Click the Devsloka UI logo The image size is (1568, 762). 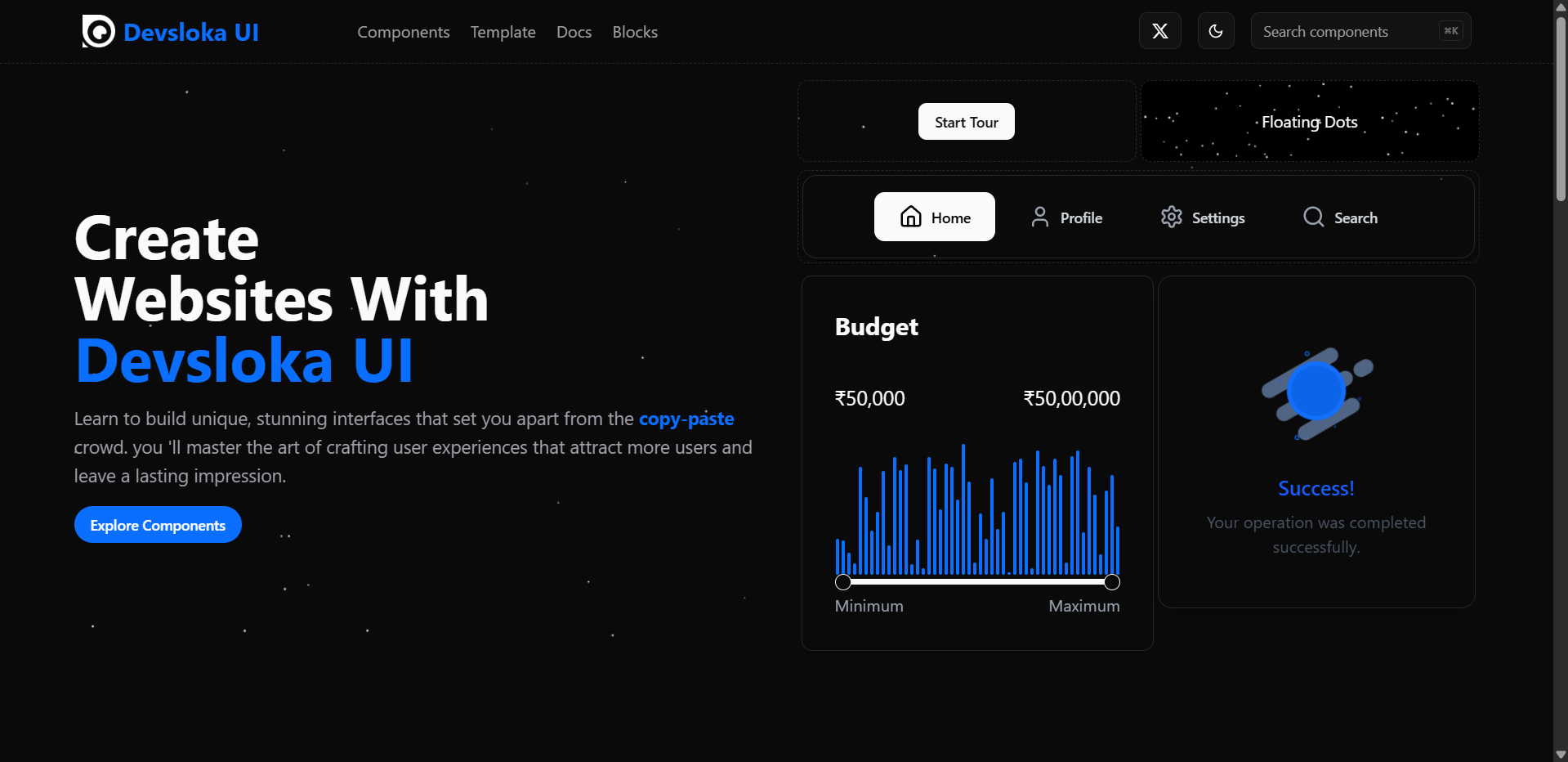point(169,31)
